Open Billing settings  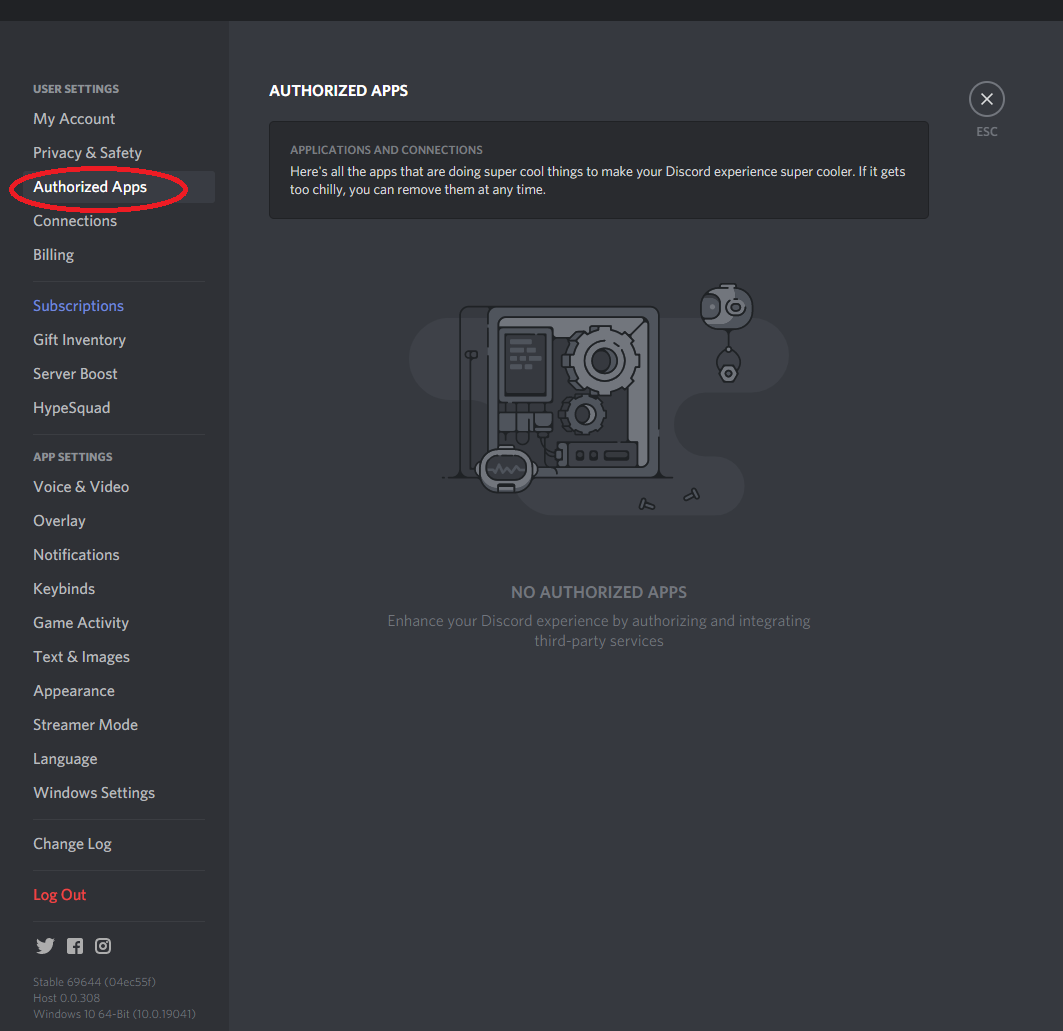point(54,255)
